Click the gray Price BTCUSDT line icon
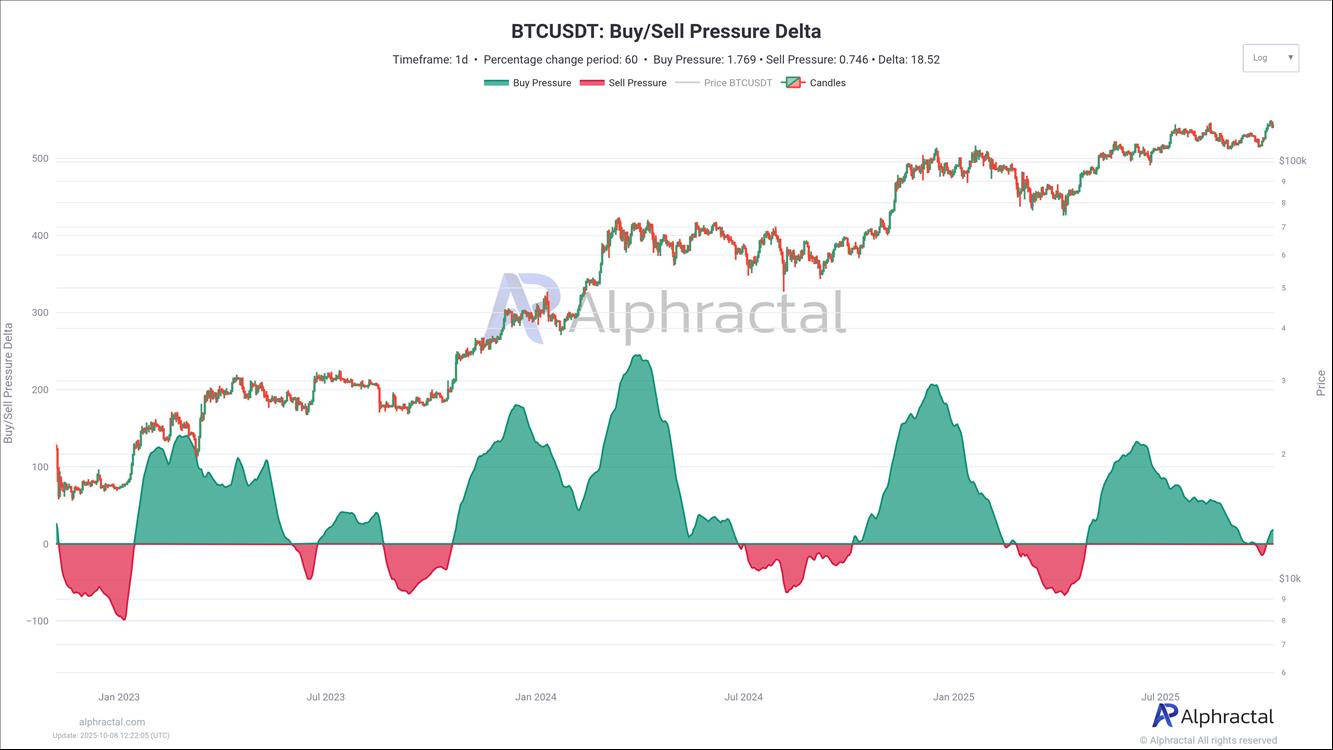This screenshot has width=1333, height=750. coord(687,83)
